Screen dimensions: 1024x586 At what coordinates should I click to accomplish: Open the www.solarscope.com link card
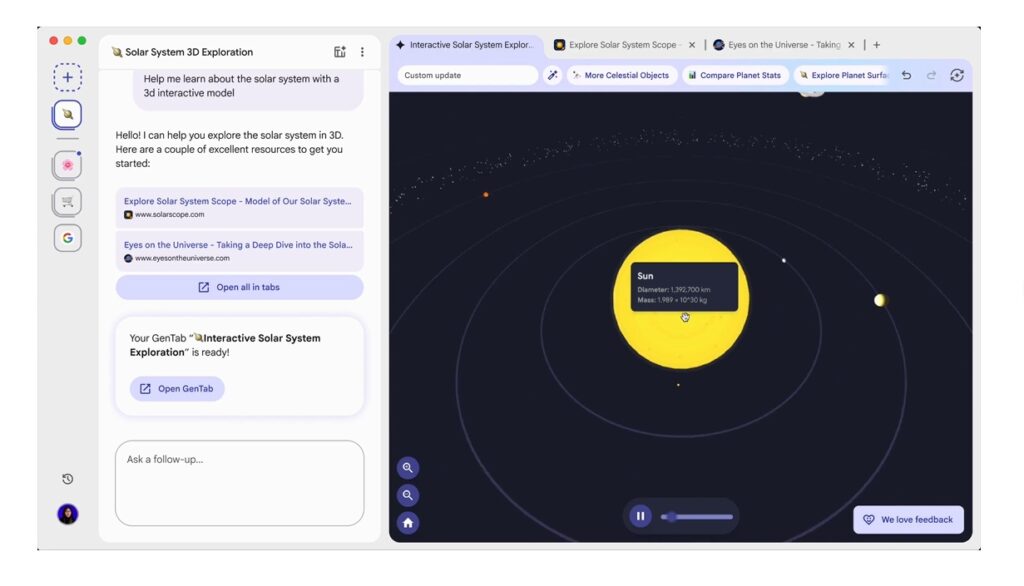(239, 207)
